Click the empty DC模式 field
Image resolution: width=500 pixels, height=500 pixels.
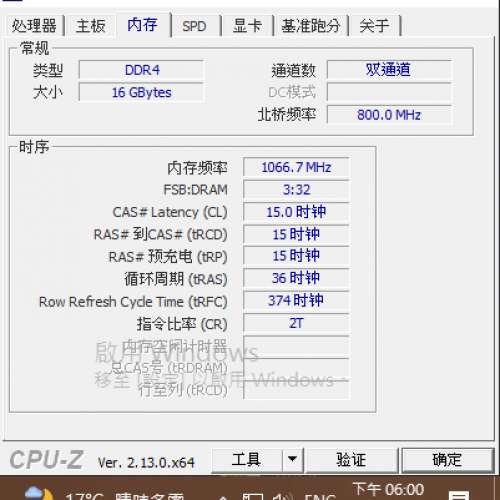click(389, 92)
